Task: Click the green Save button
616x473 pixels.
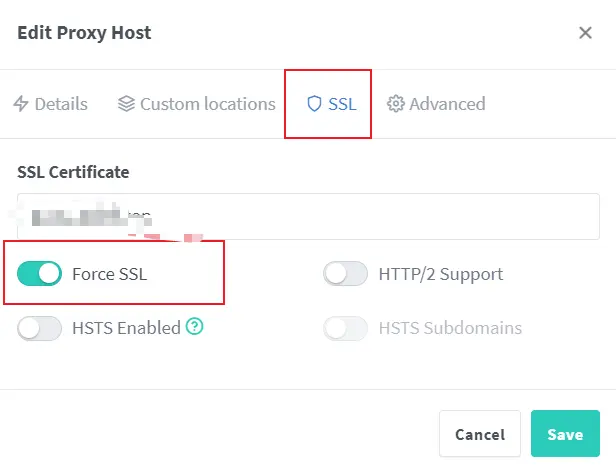Action: (565, 434)
